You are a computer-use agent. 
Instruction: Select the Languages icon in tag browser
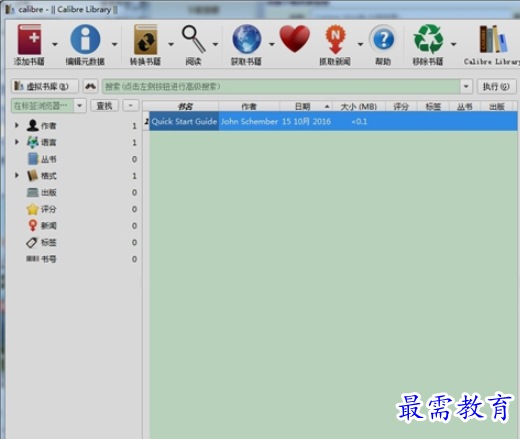pos(33,142)
